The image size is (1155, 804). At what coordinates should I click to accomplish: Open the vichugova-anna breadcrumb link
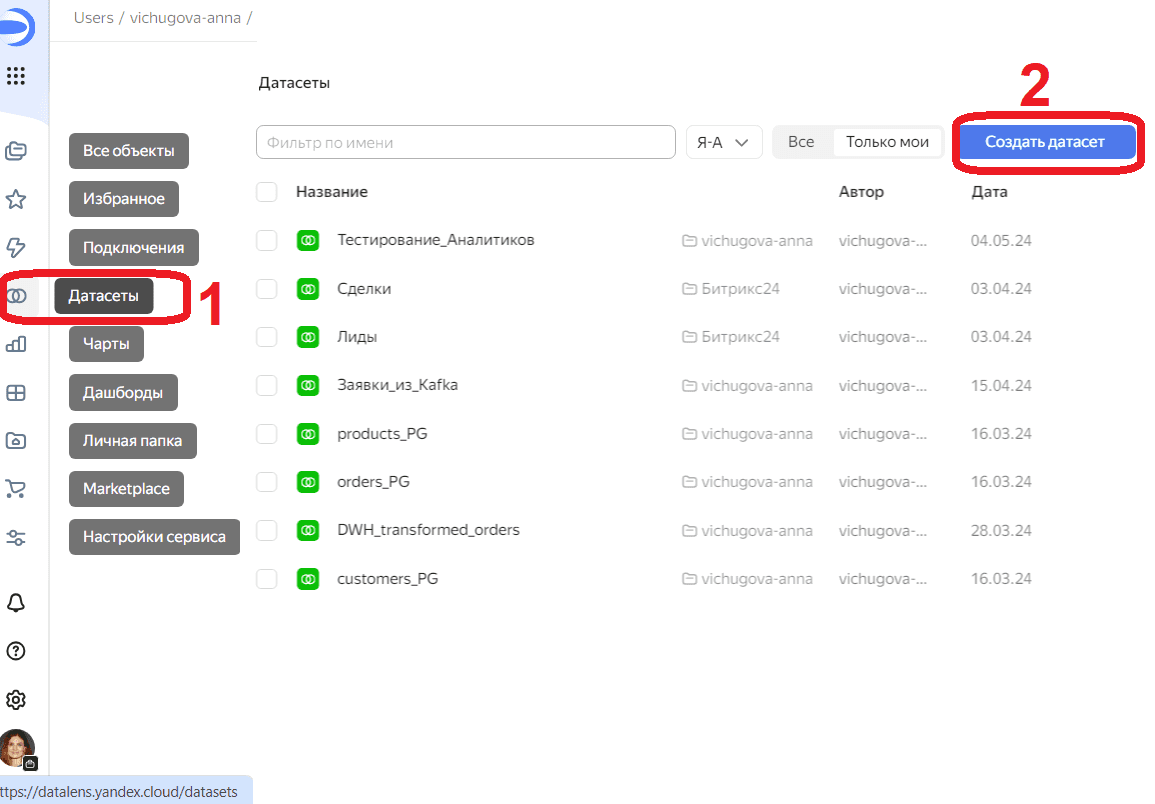tap(185, 18)
